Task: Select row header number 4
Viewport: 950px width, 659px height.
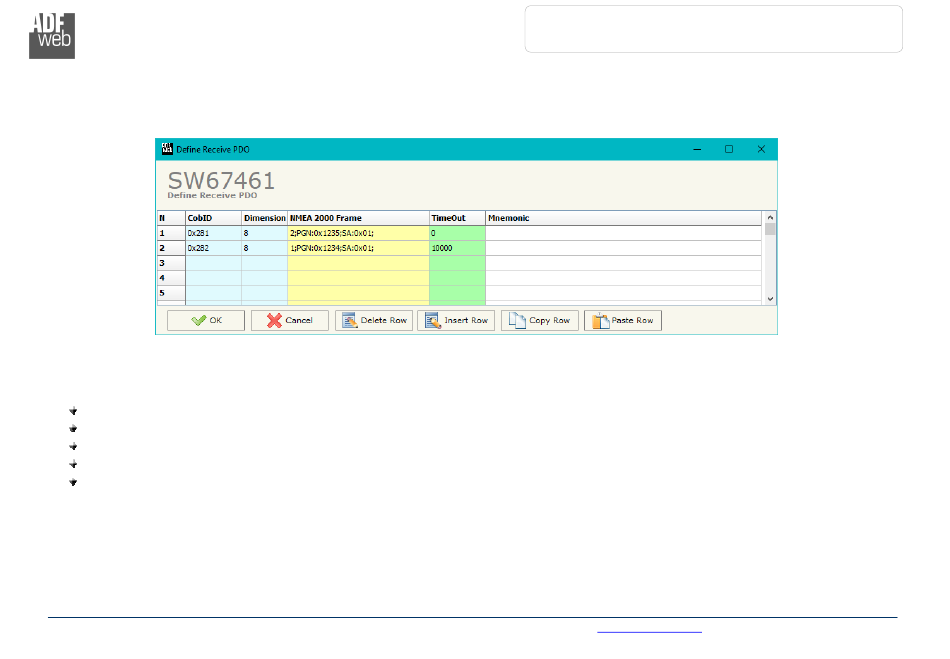Action: pos(171,278)
